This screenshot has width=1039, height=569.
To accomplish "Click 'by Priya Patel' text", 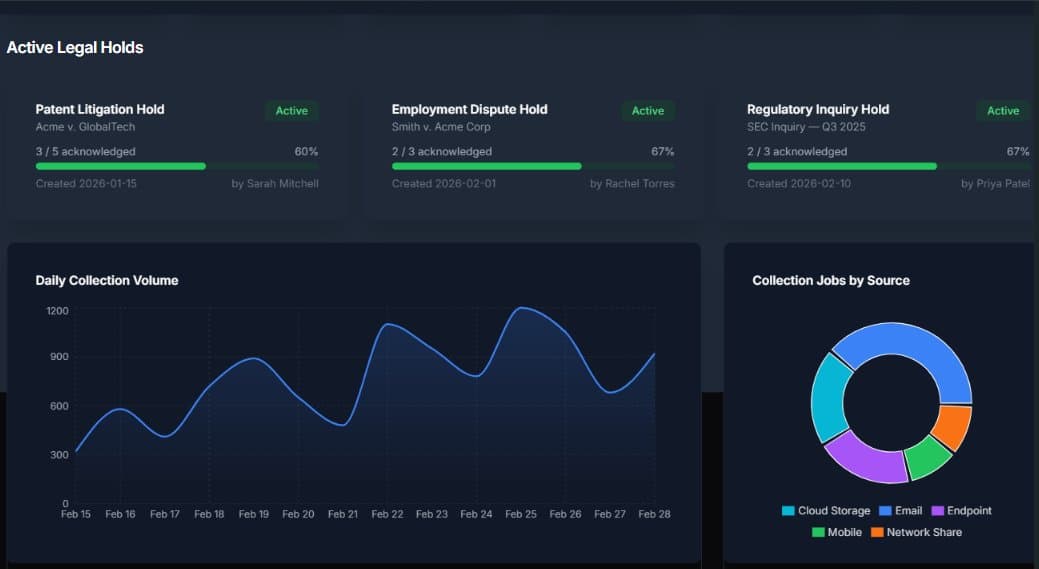I will point(995,183).
